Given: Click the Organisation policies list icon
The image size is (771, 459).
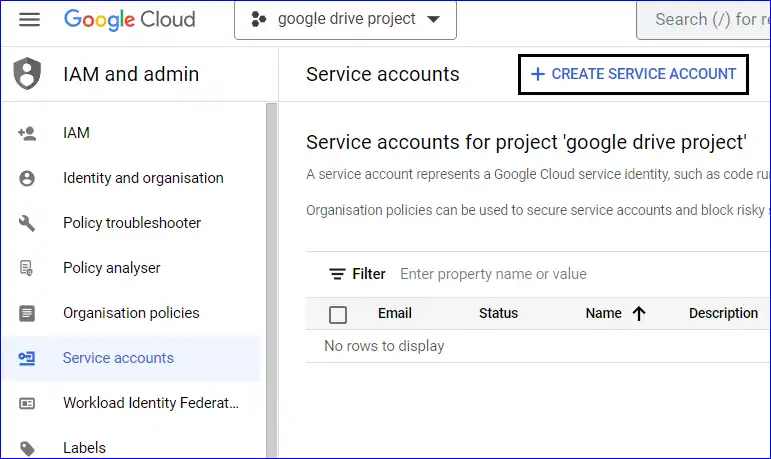Looking at the screenshot, I should click(x=27, y=313).
